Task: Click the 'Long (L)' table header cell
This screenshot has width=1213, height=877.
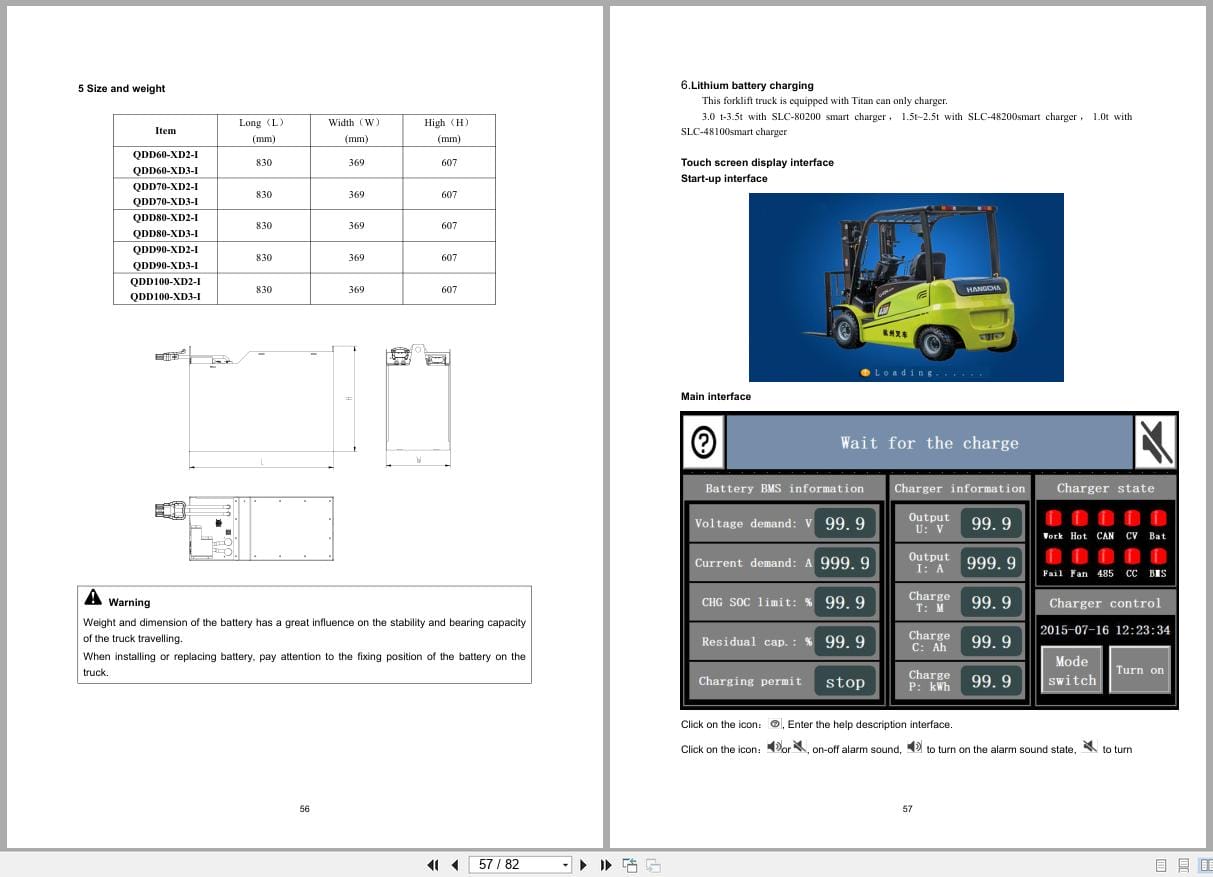Action: coord(264,131)
